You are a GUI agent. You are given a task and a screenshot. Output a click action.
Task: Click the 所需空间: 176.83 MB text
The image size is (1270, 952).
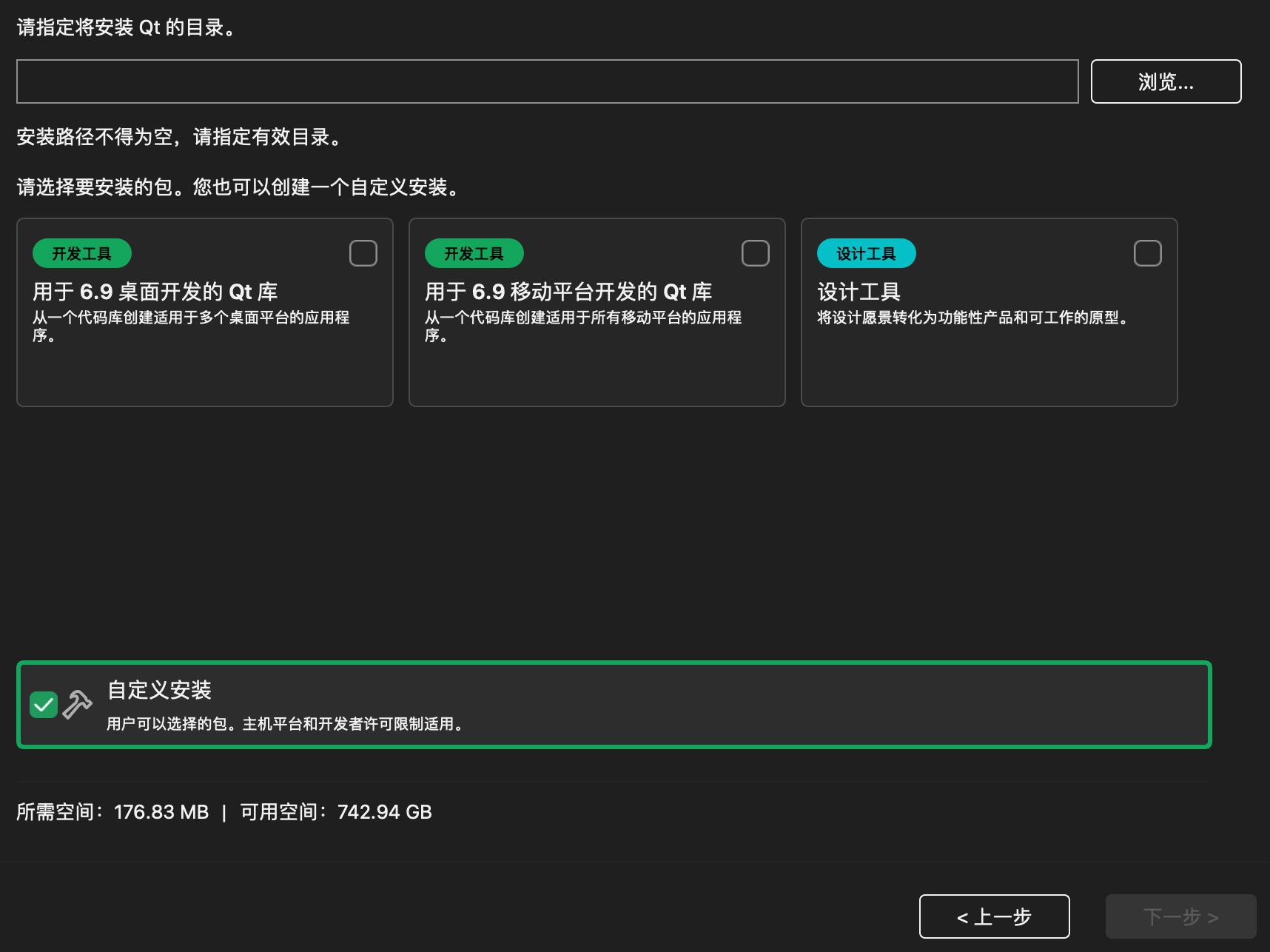(112, 812)
